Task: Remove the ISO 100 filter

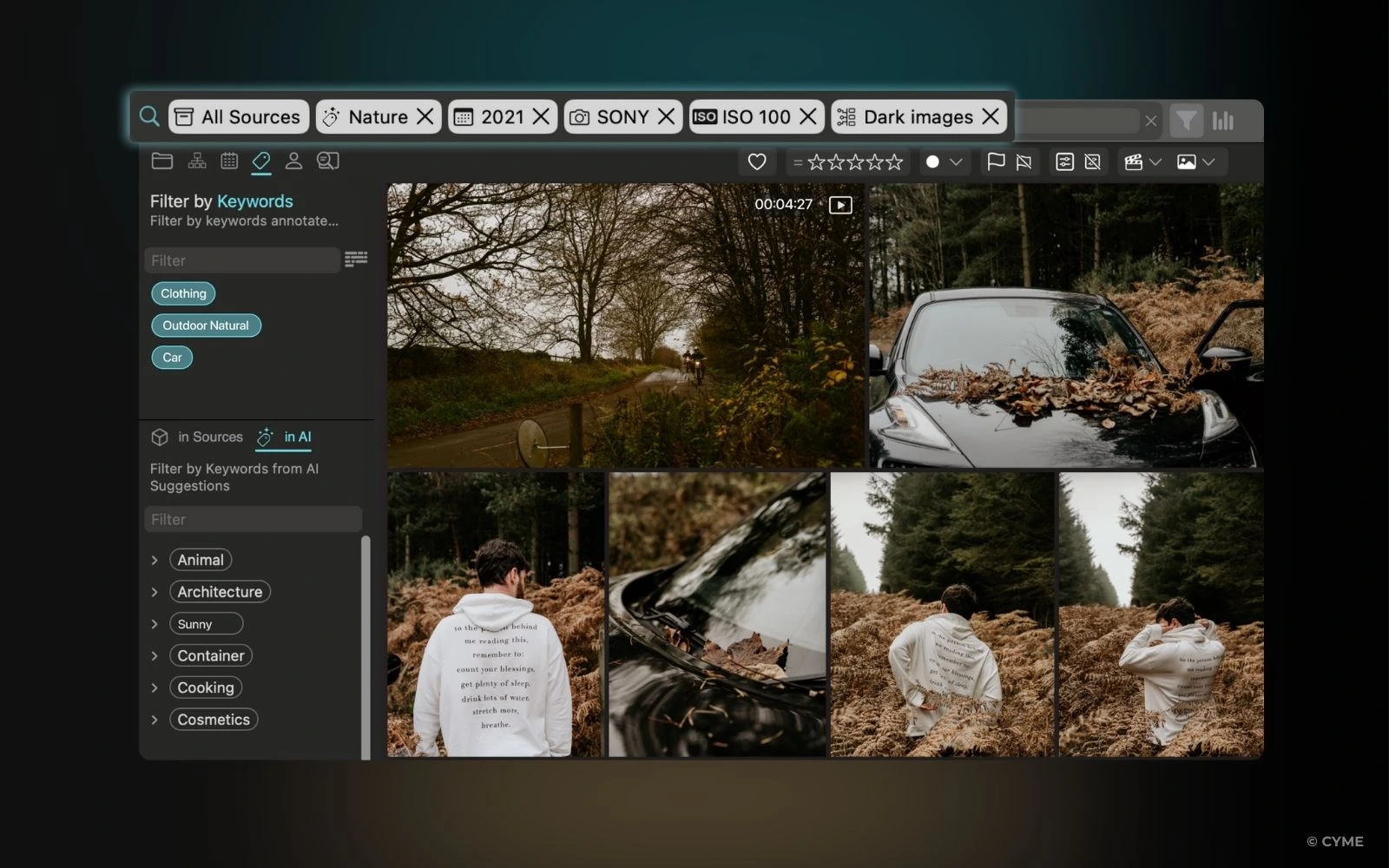Action: tap(807, 116)
